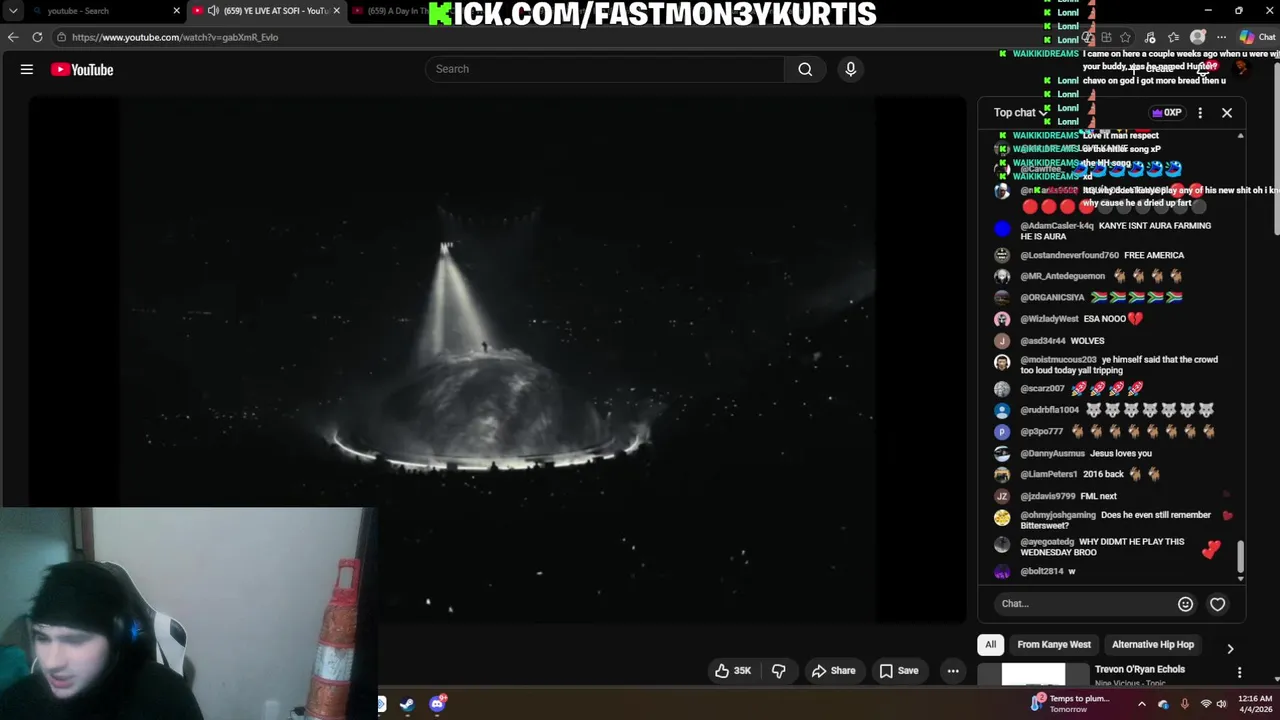The image size is (1280, 720).
Task: Focus the YouTube search box
Action: (605, 69)
